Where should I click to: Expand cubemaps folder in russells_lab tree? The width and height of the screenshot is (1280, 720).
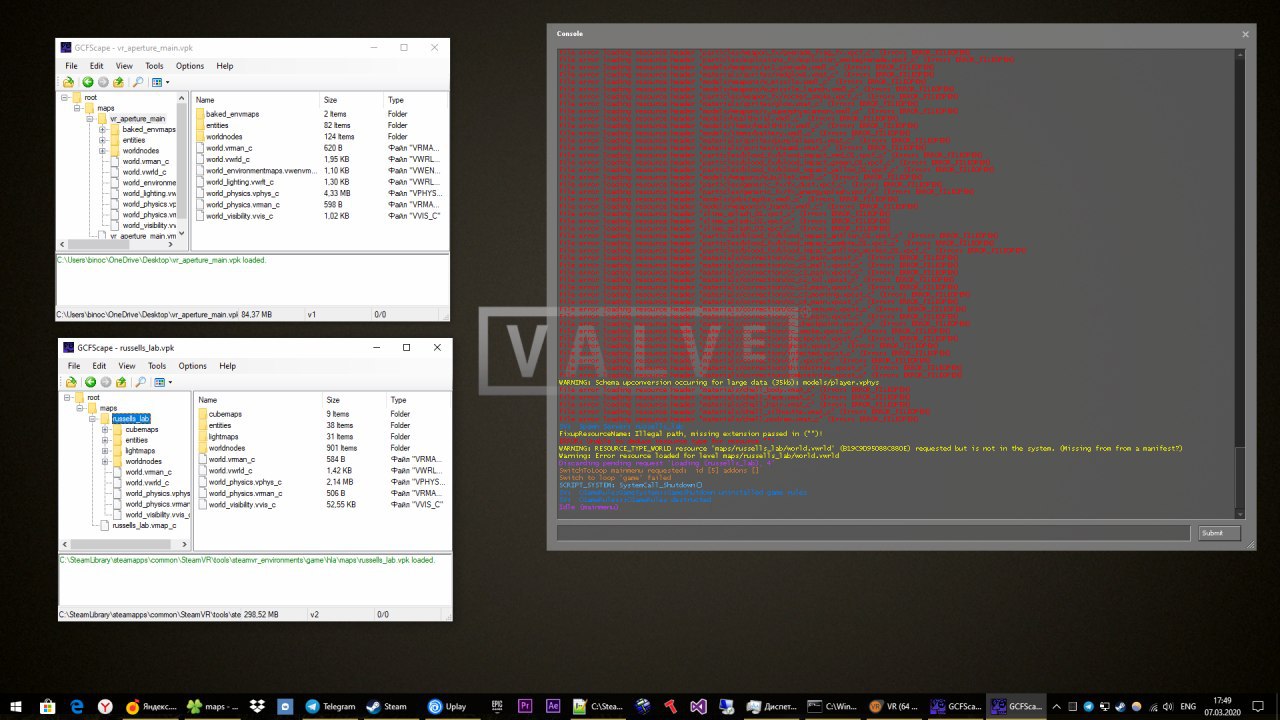(105, 429)
